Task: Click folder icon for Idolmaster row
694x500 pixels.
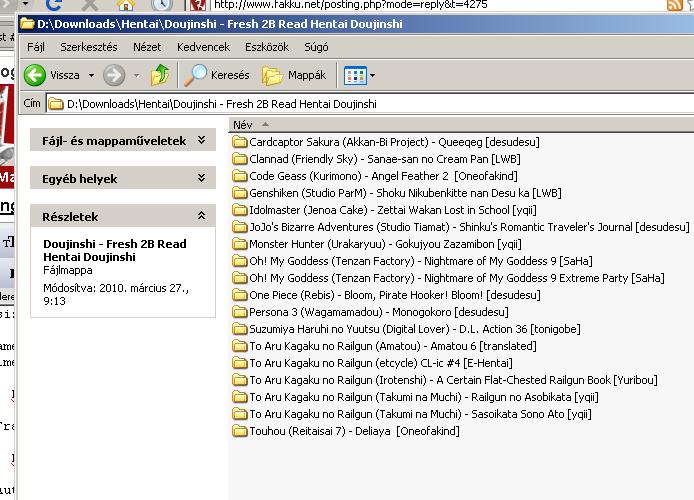Action: pos(239,210)
